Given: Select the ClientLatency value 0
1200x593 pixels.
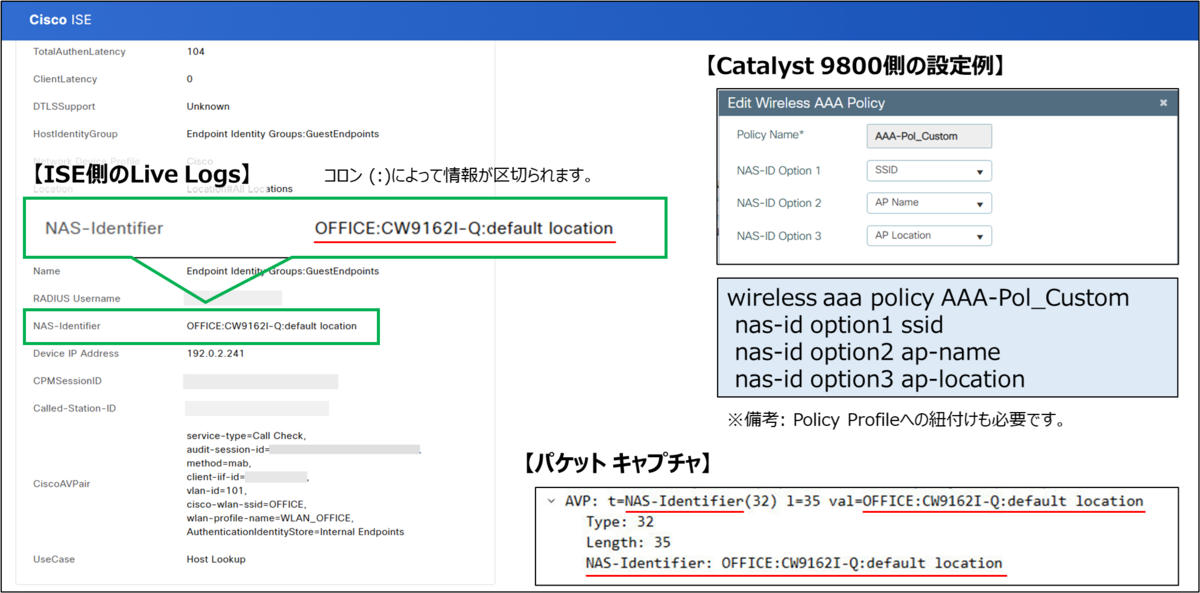Looking at the screenshot, I should tap(190, 78).
